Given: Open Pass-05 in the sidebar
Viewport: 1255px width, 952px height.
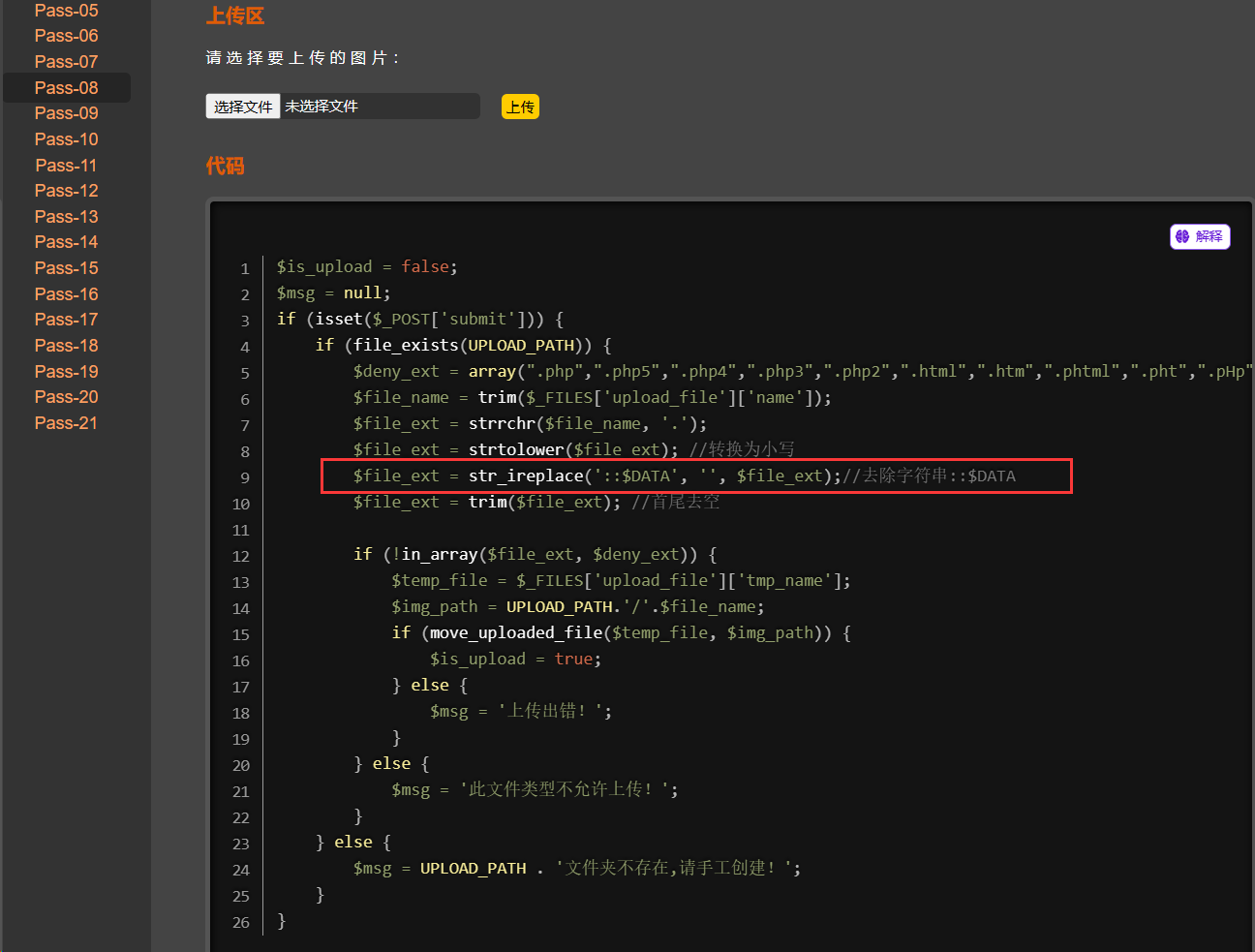Looking at the screenshot, I should pos(66,11).
